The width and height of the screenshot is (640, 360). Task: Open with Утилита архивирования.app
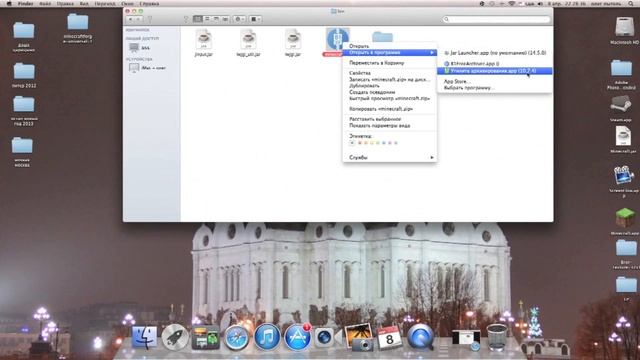pyautogui.click(x=495, y=71)
